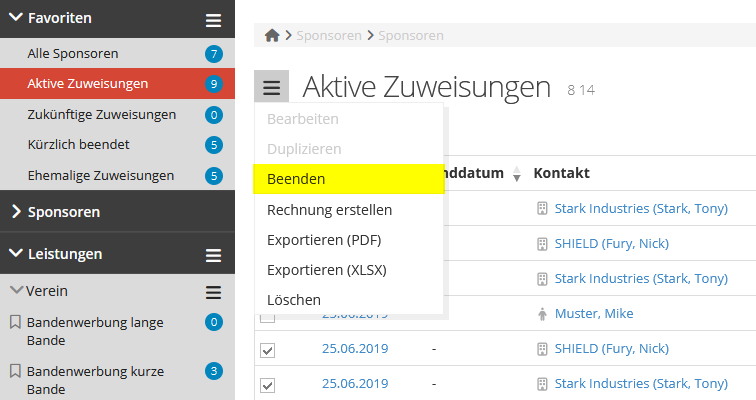The image size is (756, 400).
Task: Uncheck the SHIELD row dated 25.06.2019
Action: tap(267, 350)
